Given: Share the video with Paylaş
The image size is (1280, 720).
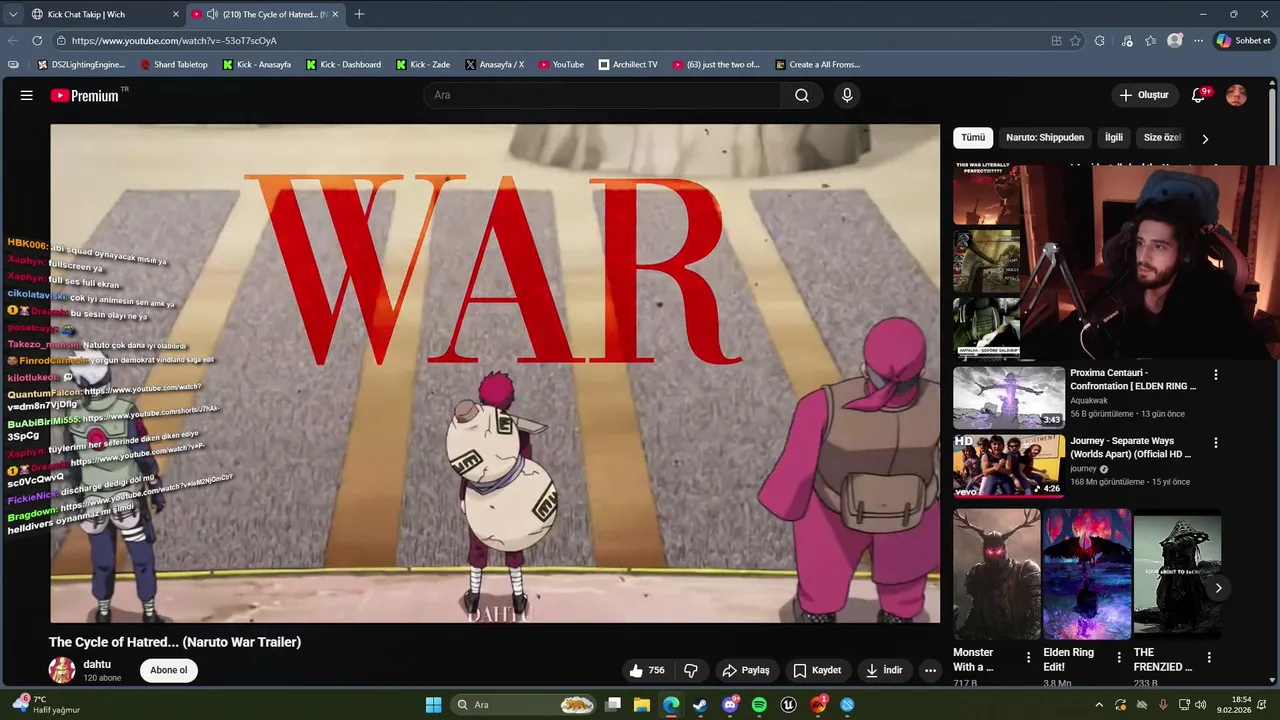Looking at the screenshot, I should point(746,670).
